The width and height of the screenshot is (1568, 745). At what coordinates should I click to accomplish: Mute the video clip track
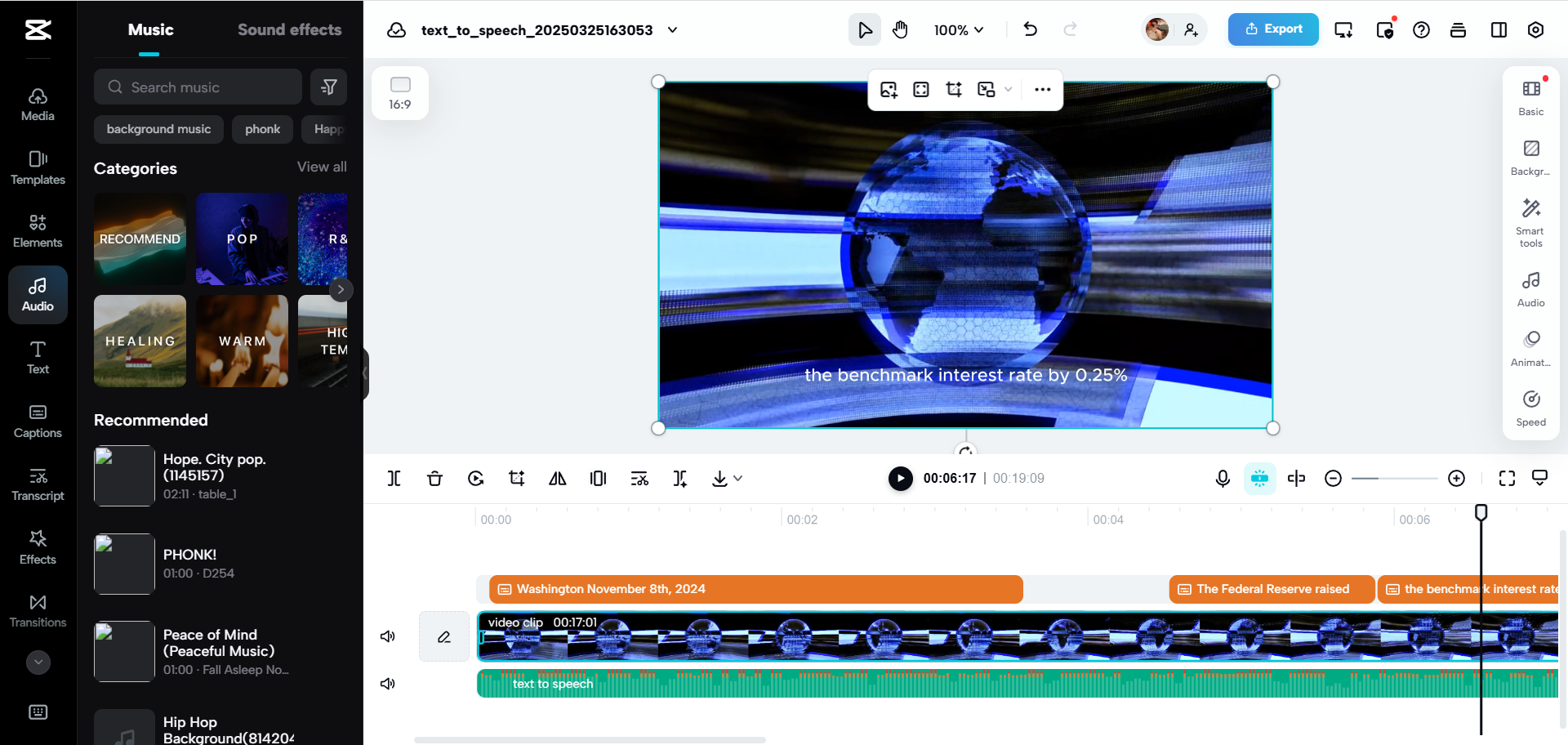(388, 636)
